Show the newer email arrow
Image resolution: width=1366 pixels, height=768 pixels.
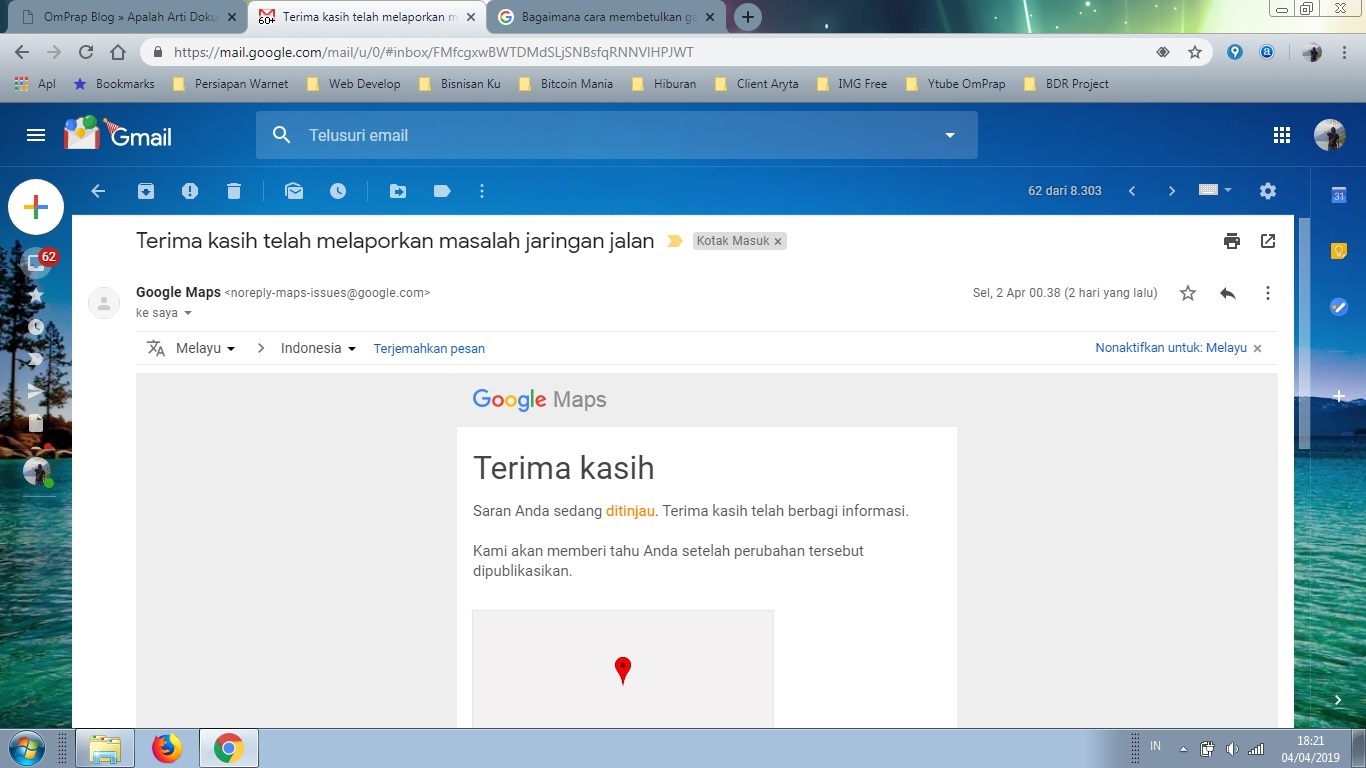coord(1132,191)
